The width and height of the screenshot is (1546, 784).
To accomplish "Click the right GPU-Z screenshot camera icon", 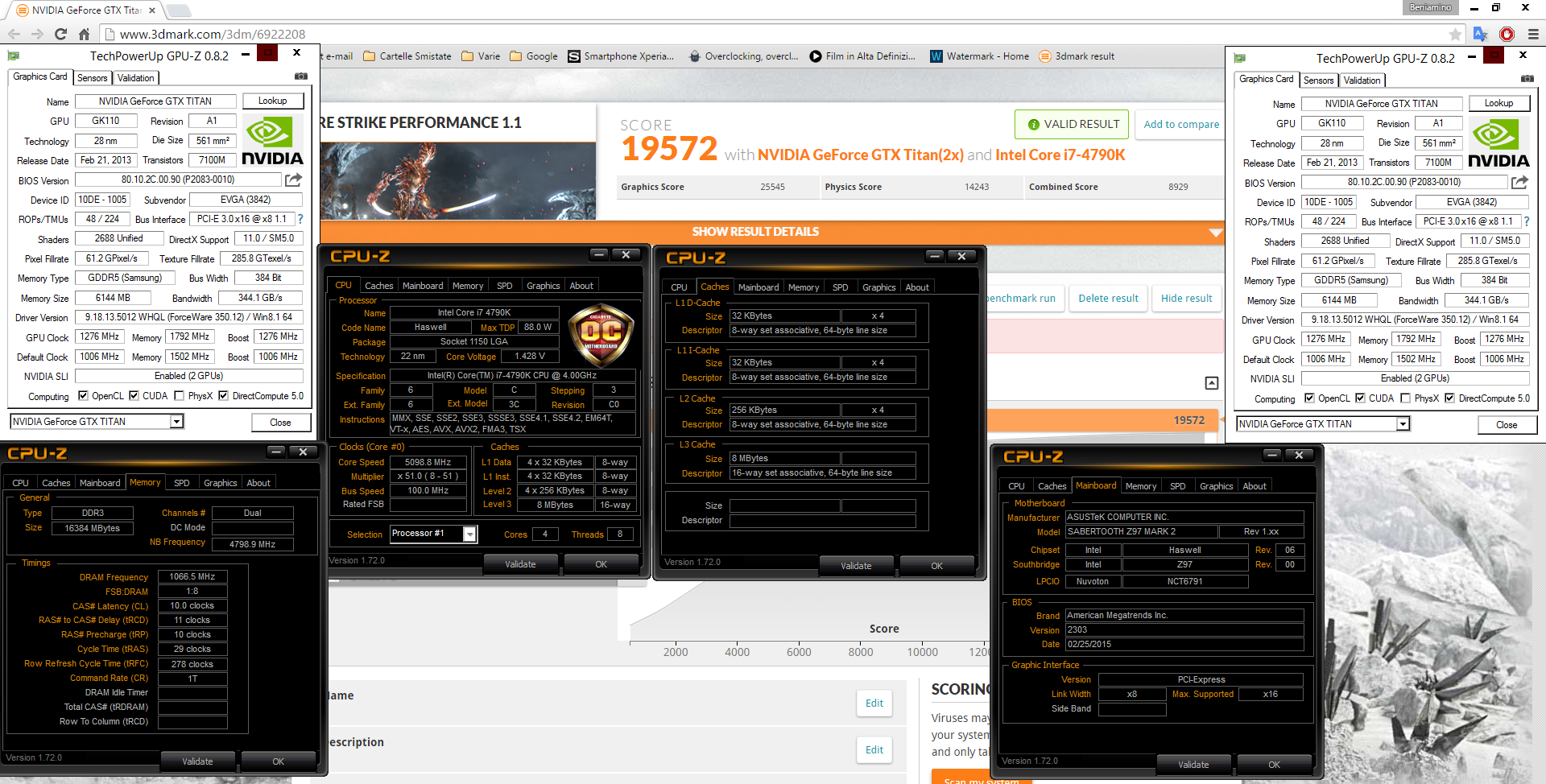I will [1527, 79].
